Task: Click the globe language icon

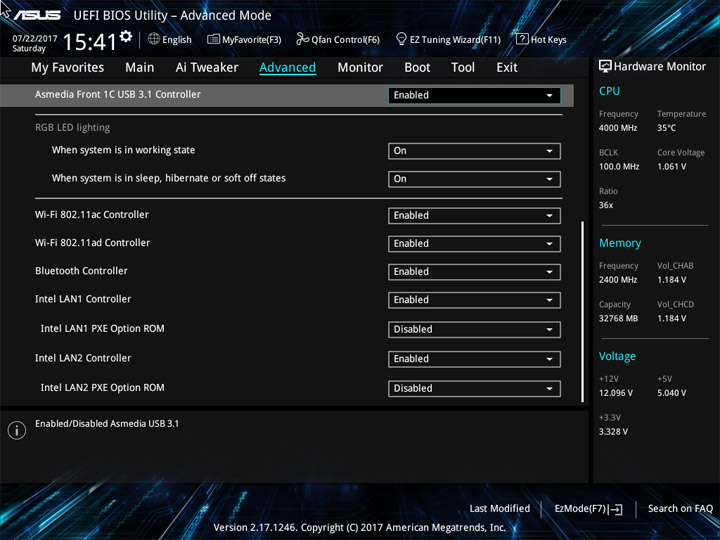Action: pyautogui.click(x=154, y=39)
